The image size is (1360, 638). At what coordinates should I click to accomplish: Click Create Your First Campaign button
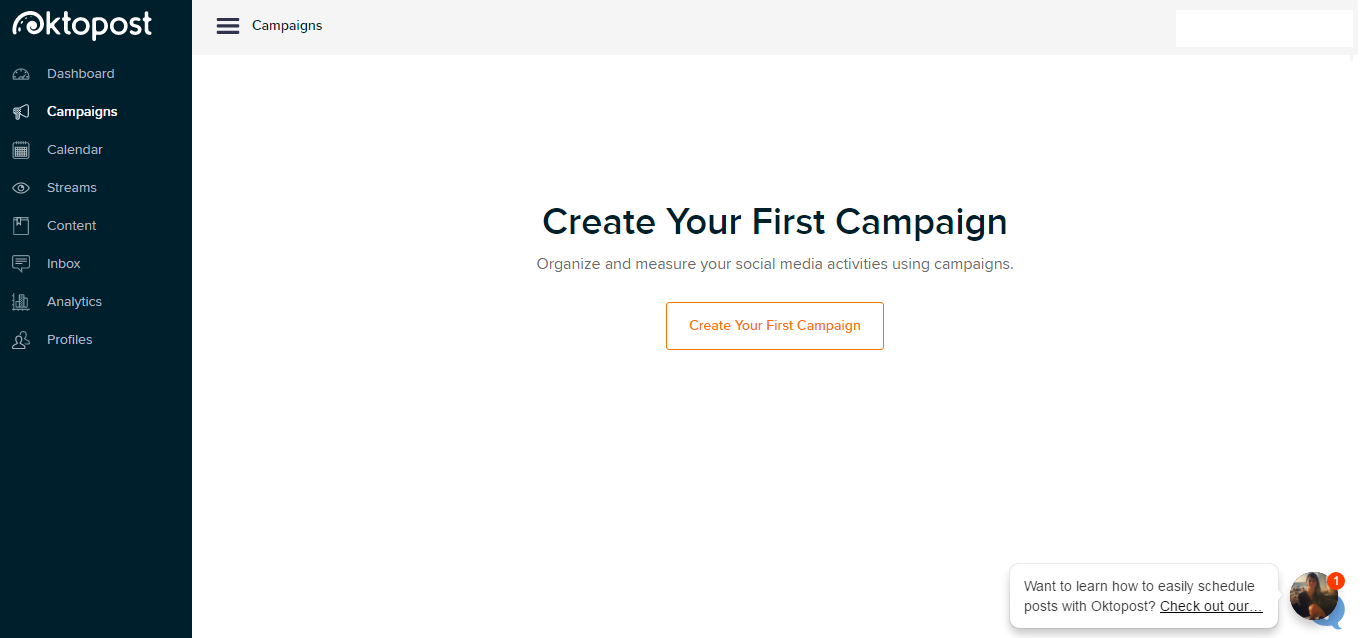775,326
